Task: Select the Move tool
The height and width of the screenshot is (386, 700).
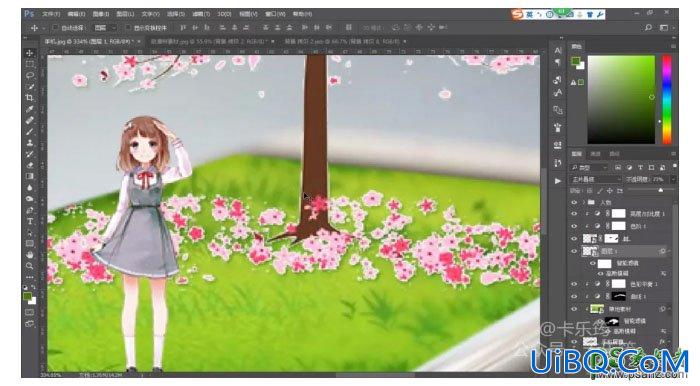Action: [x=30, y=53]
